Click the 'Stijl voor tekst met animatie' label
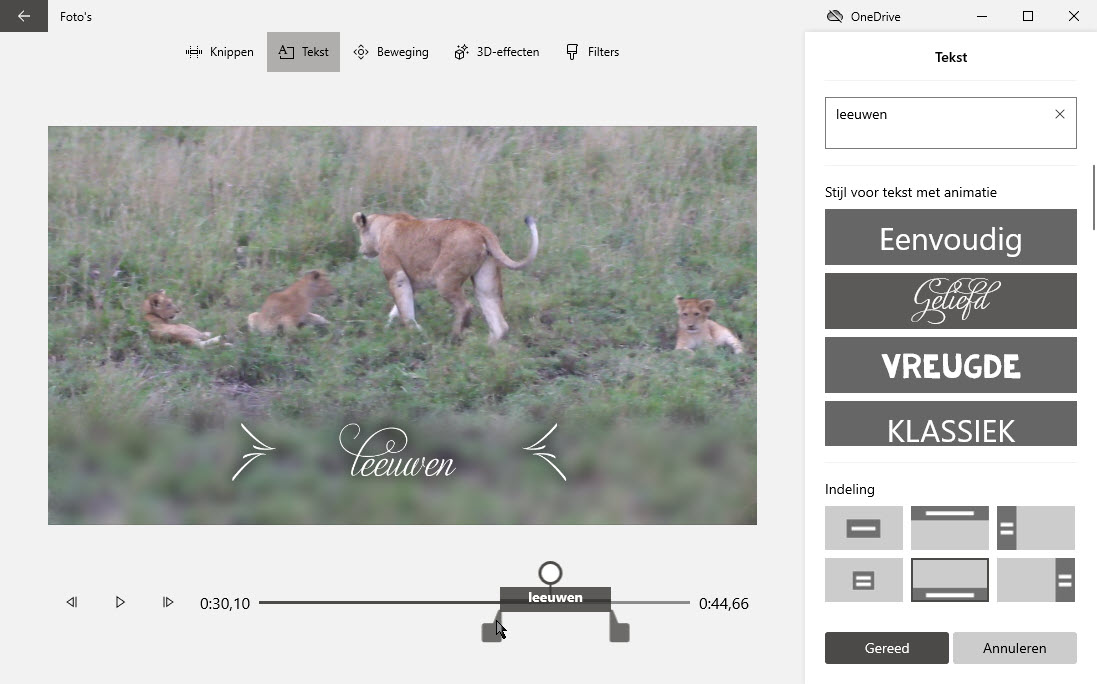 [910, 192]
